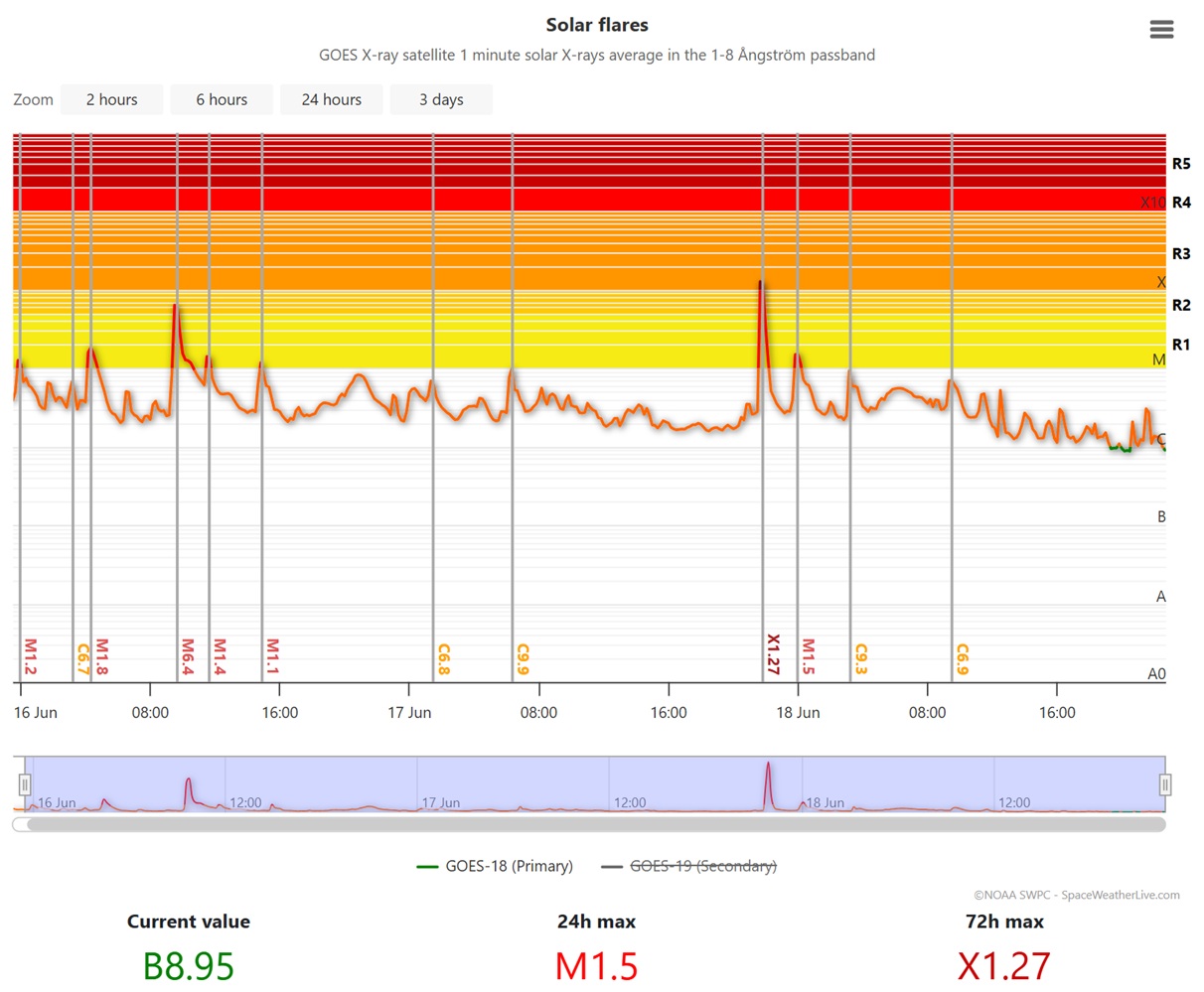Click the left navigator range handle
Screen dimensions: 1204x992
[x=25, y=784]
